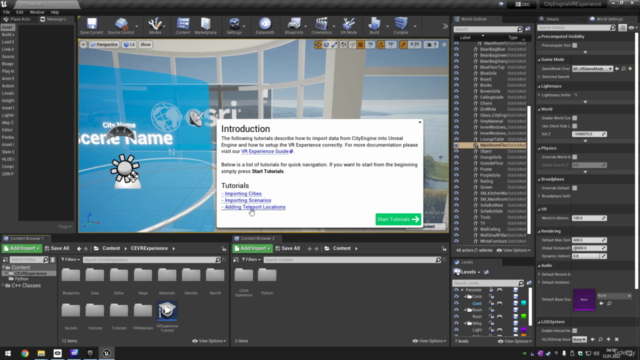Click the Save Current toolbar icon
The height and width of the screenshot is (360, 640).
91,26
